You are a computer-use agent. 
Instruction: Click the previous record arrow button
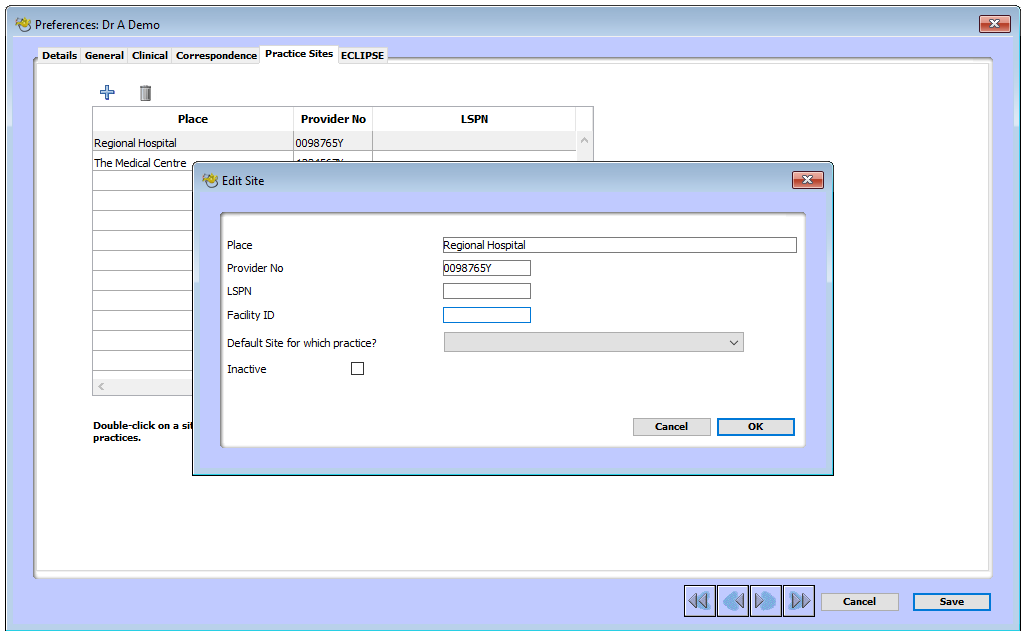pos(733,600)
